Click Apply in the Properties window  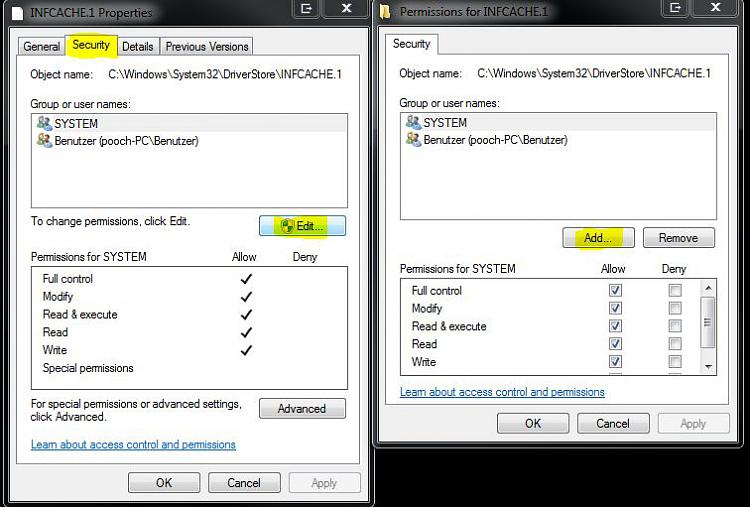(324, 483)
